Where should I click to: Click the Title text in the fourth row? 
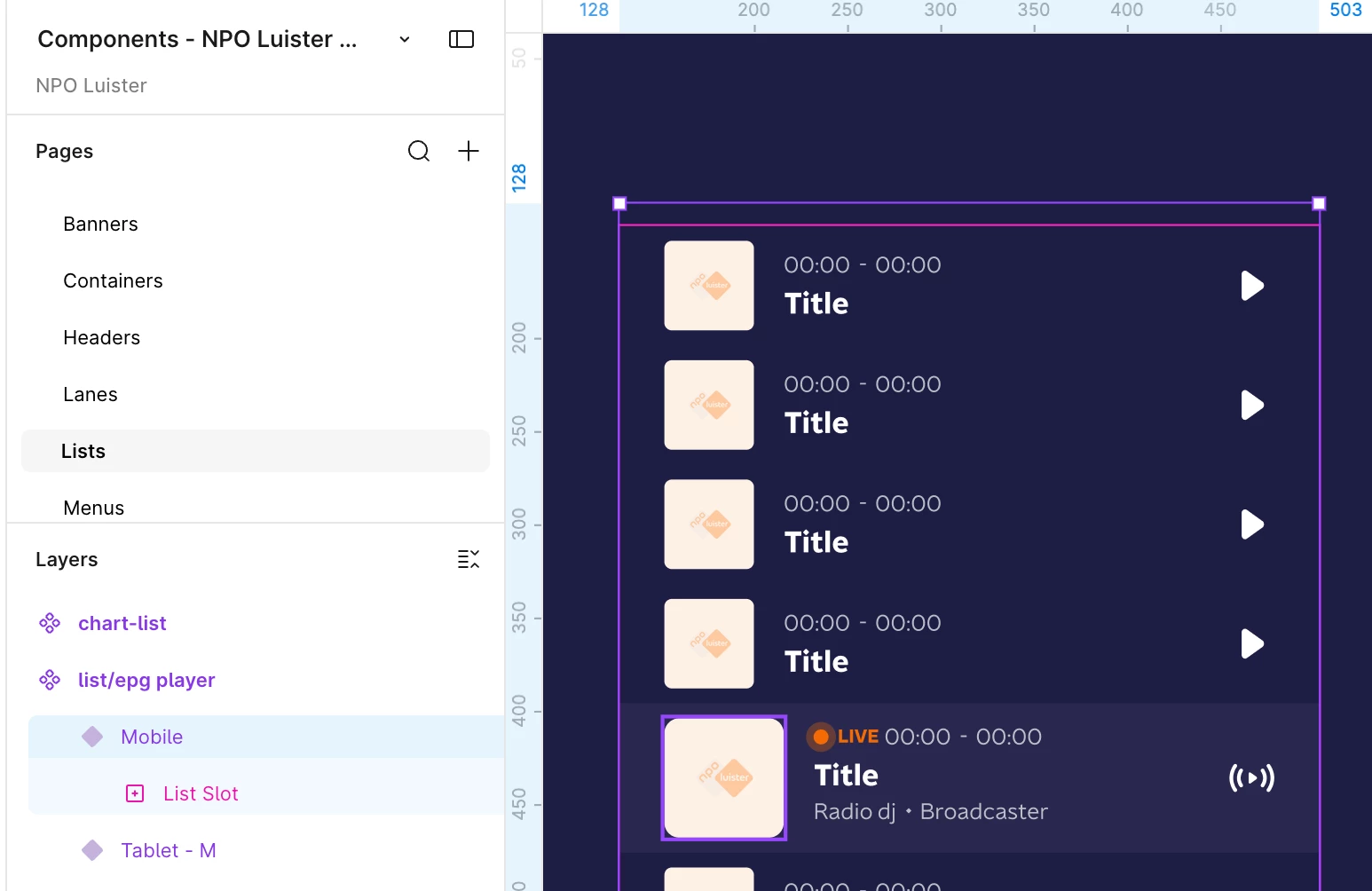point(816,661)
